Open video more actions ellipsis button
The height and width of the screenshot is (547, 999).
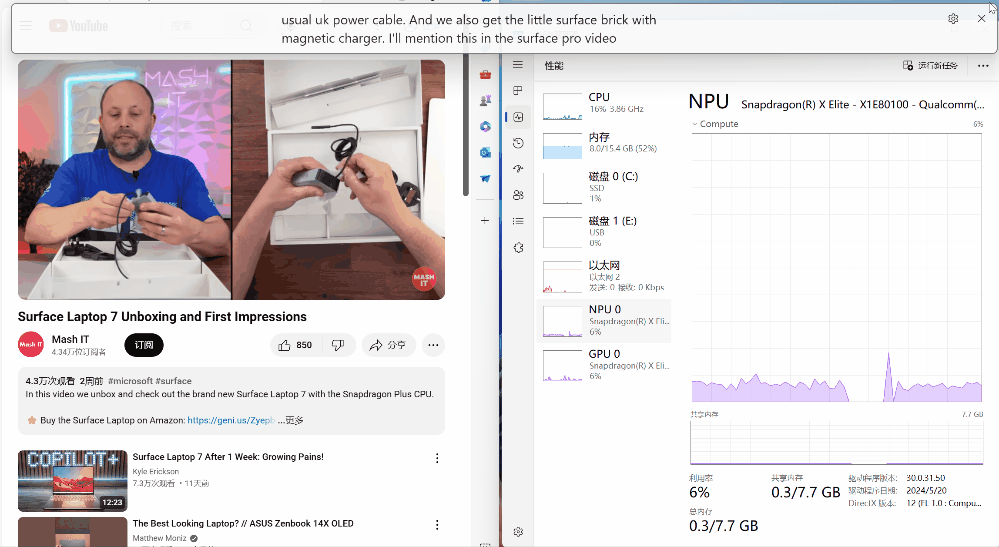[x=433, y=345]
